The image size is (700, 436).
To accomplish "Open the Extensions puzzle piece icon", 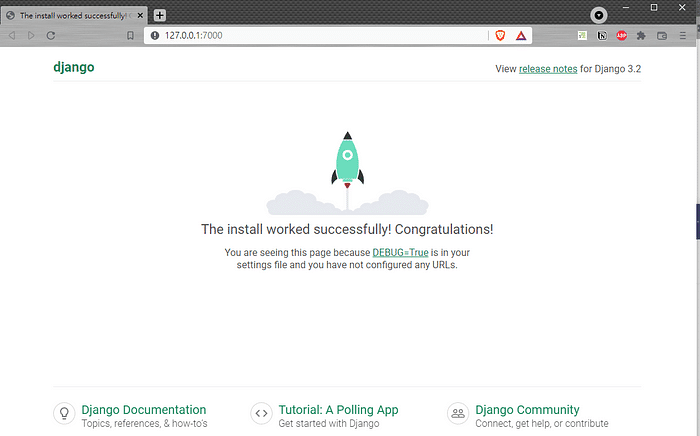I will point(641,35).
